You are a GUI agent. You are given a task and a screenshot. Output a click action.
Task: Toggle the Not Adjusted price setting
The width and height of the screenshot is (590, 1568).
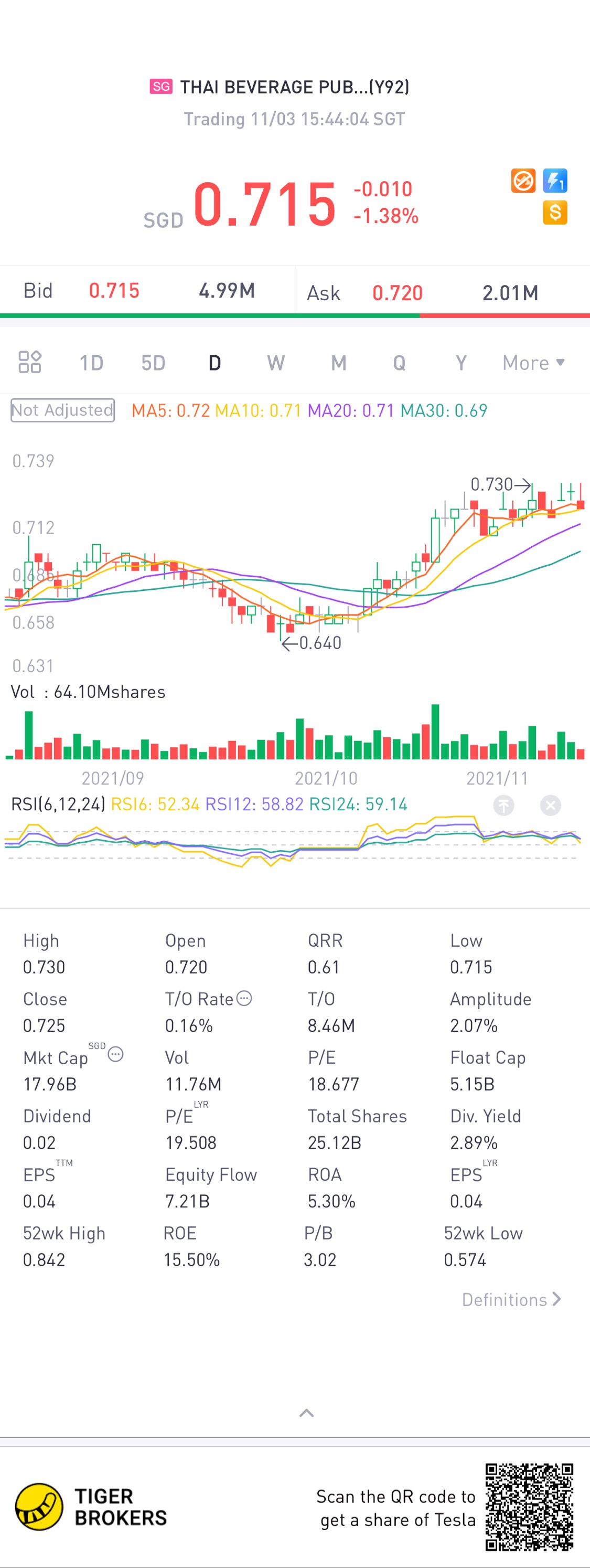click(62, 410)
